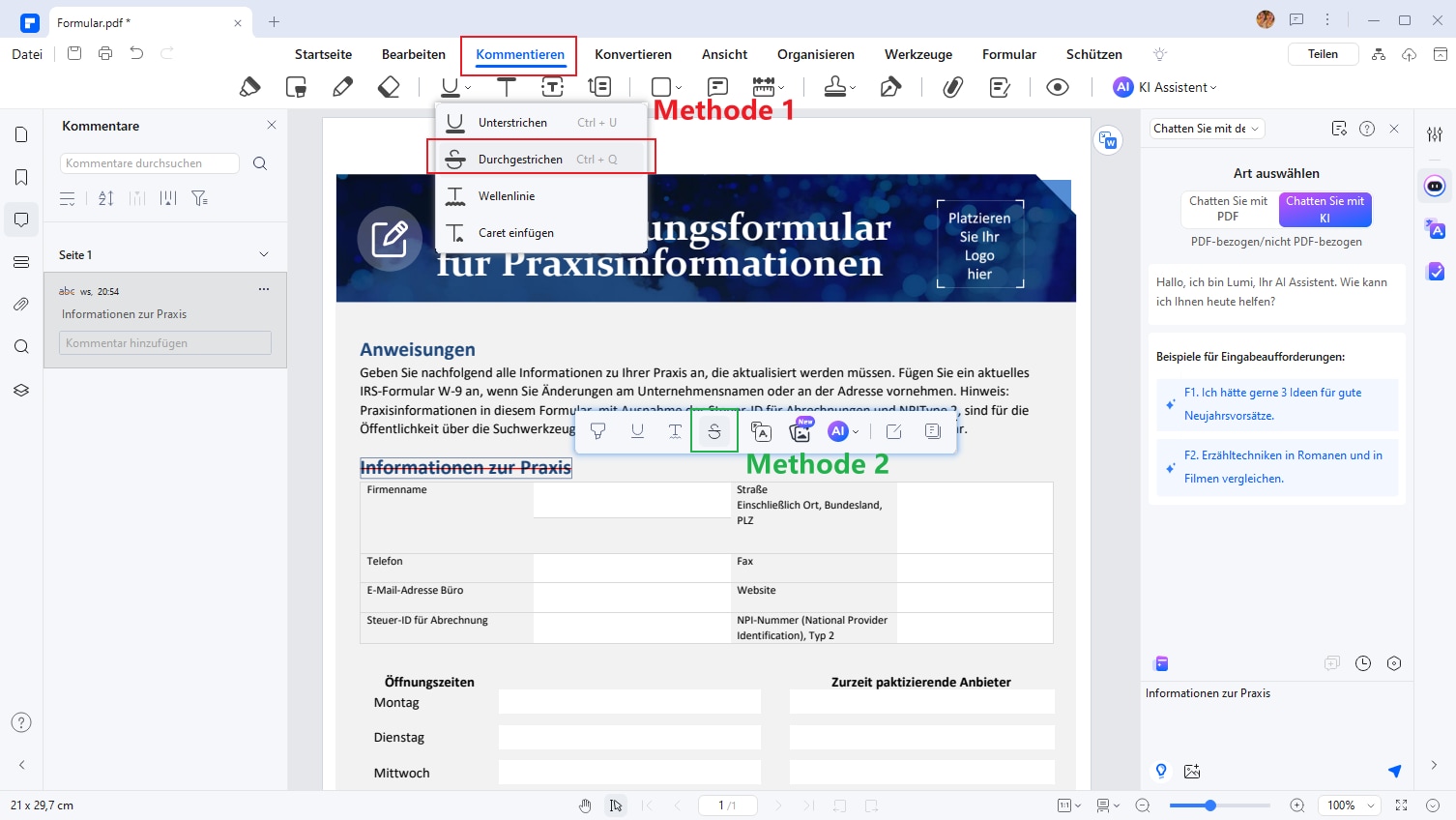Image resolution: width=1456 pixels, height=820 pixels.
Task: Select the eraser tool
Action: point(389,87)
